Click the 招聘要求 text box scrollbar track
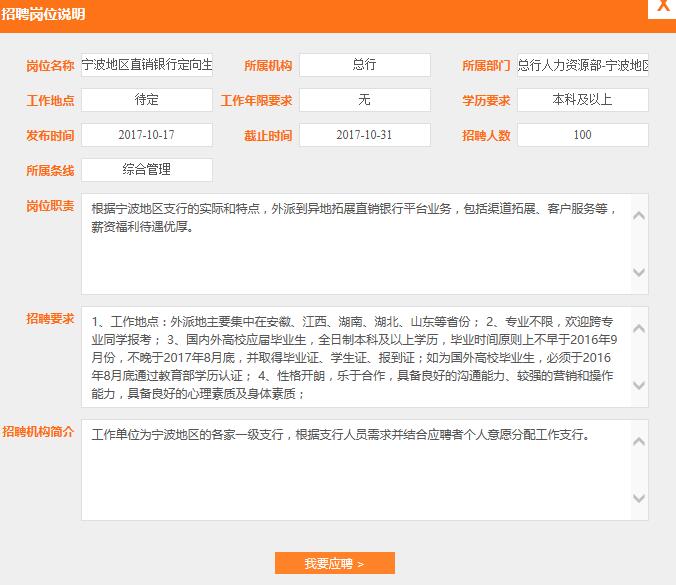Viewport: 676px width, 585px height. click(x=640, y=357)
